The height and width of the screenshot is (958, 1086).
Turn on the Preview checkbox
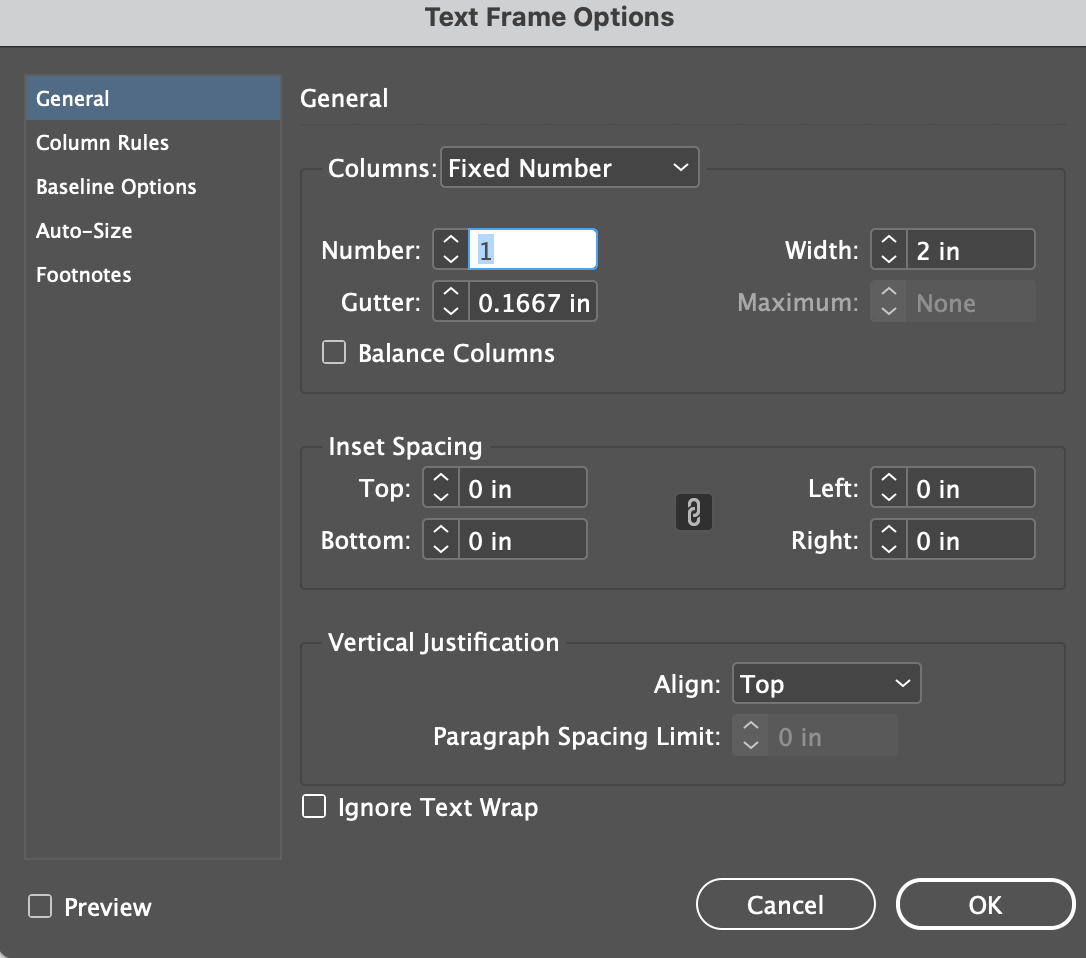tap(40, 906)
